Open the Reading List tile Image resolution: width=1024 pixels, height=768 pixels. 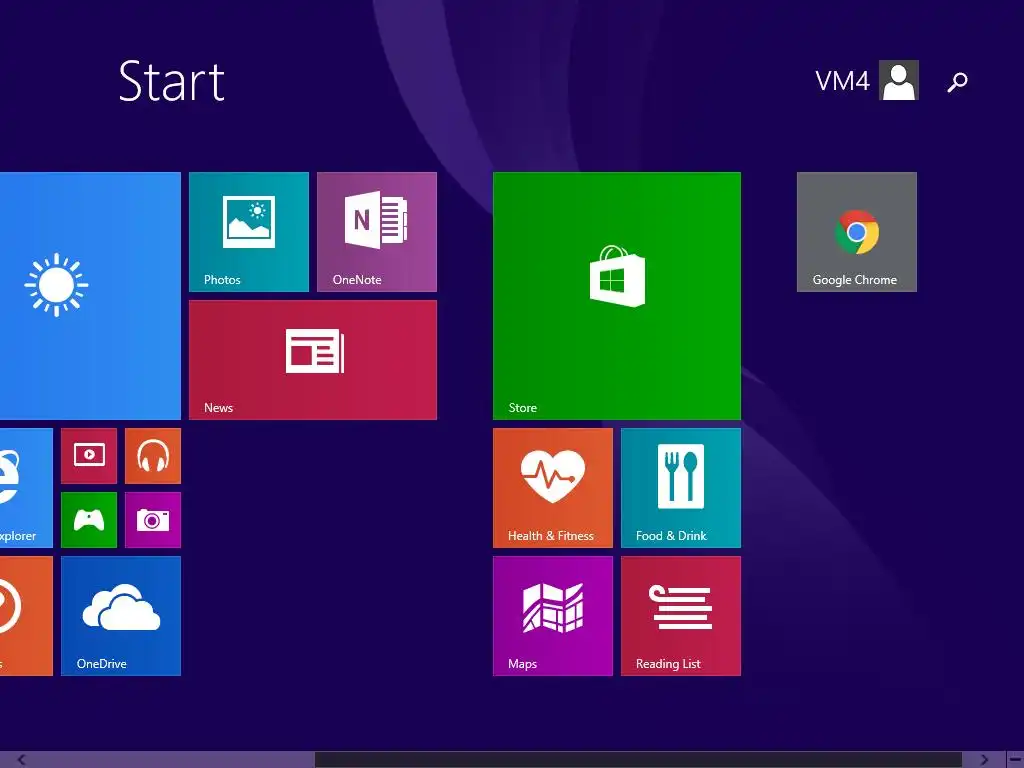point(681,616)
